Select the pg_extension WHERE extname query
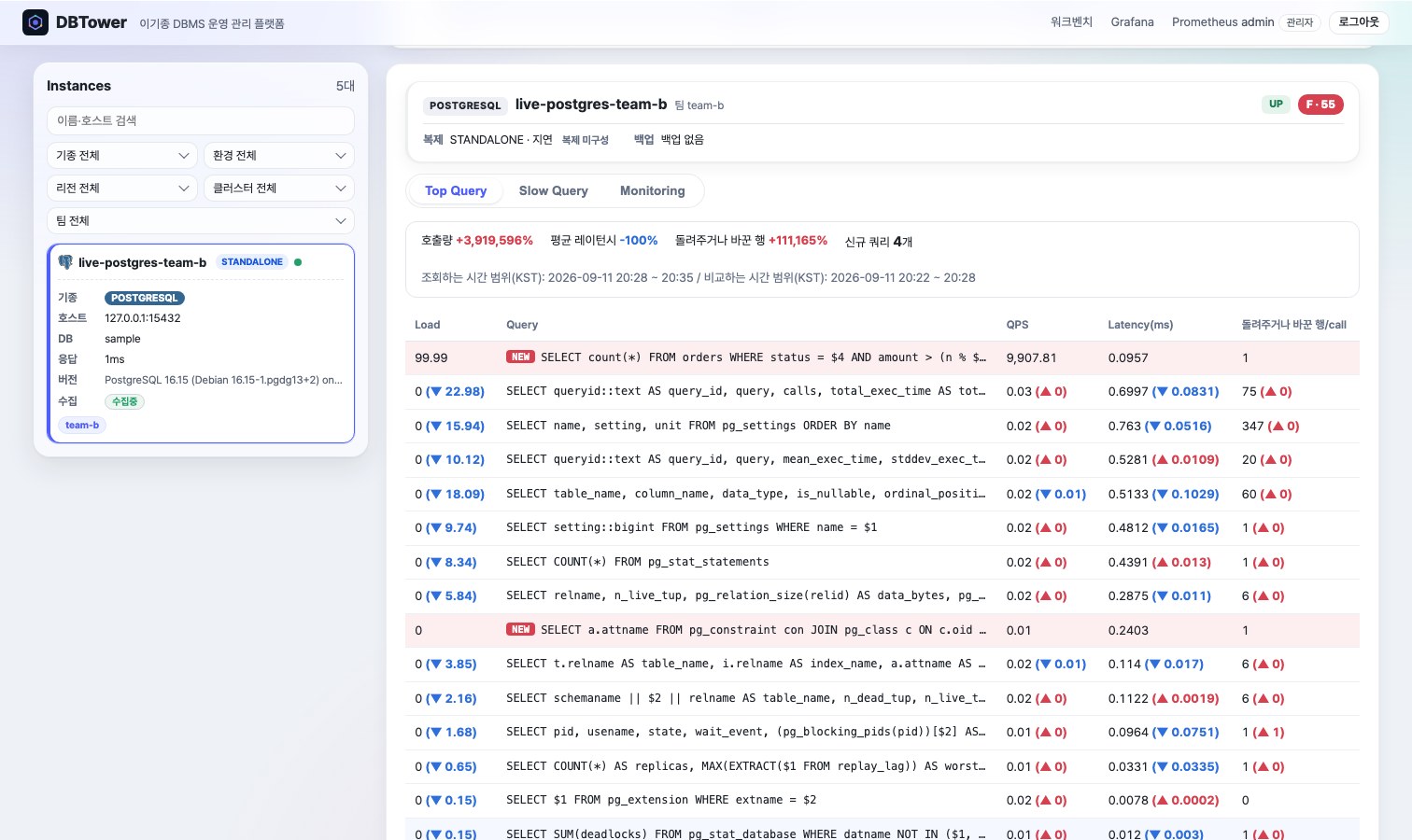 point(882,800)
